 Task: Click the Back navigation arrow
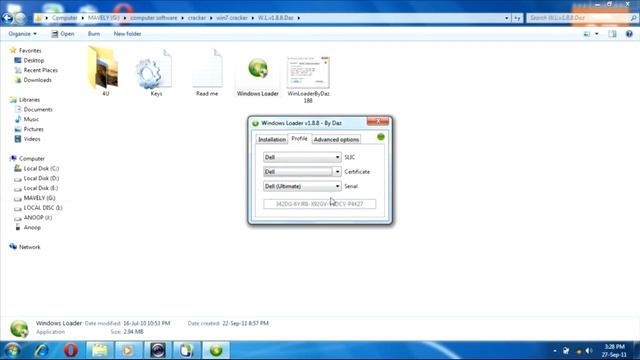click(x=7, y=18)
